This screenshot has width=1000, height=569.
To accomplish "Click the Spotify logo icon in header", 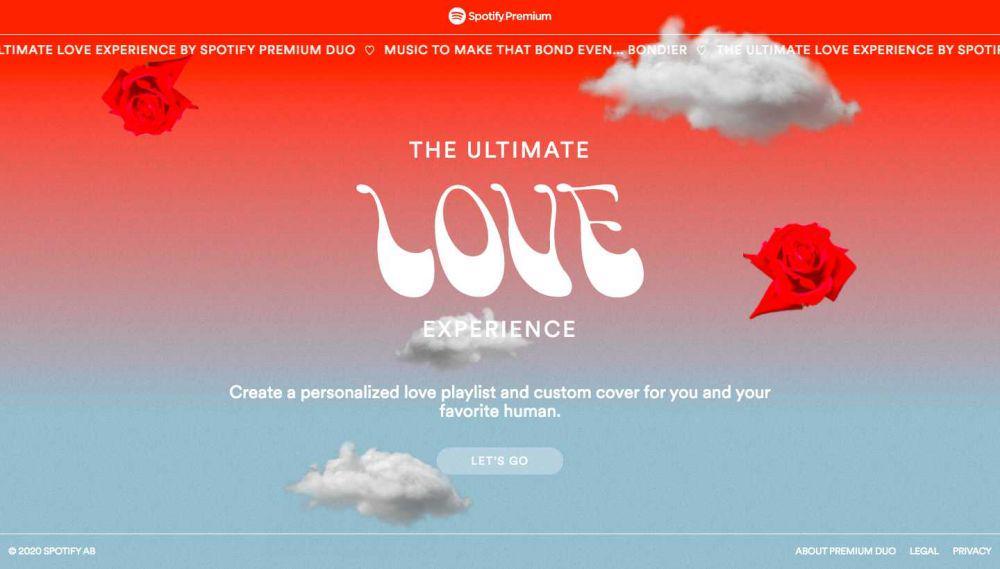I will 457,16.
